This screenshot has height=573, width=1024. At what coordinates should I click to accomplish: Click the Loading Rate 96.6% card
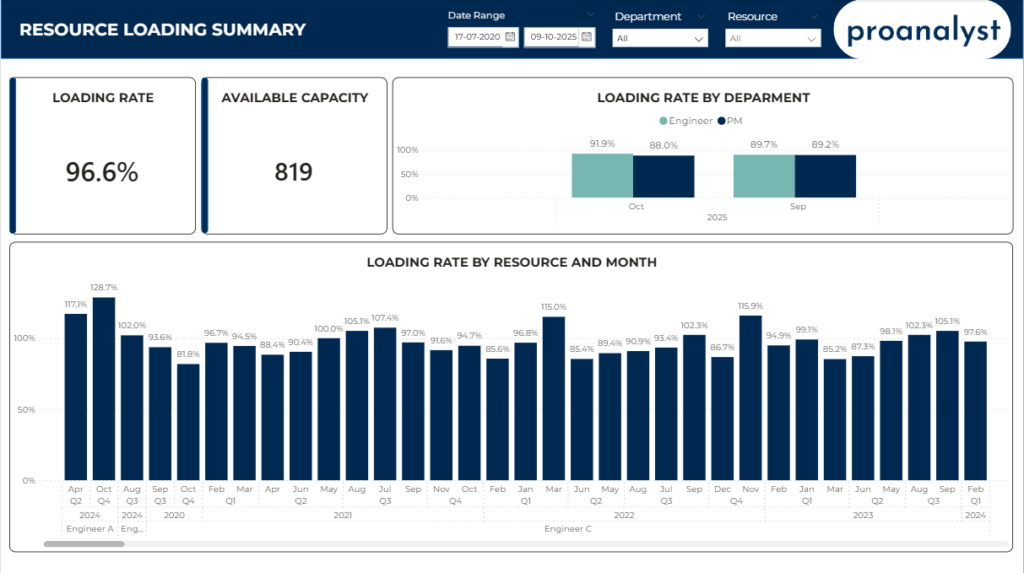click(103, 156)
